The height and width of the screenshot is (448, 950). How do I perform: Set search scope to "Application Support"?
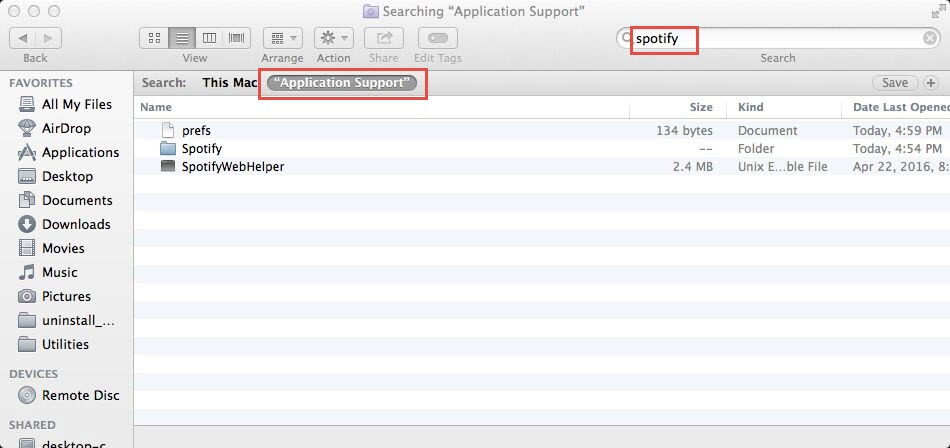pos(342,82)
